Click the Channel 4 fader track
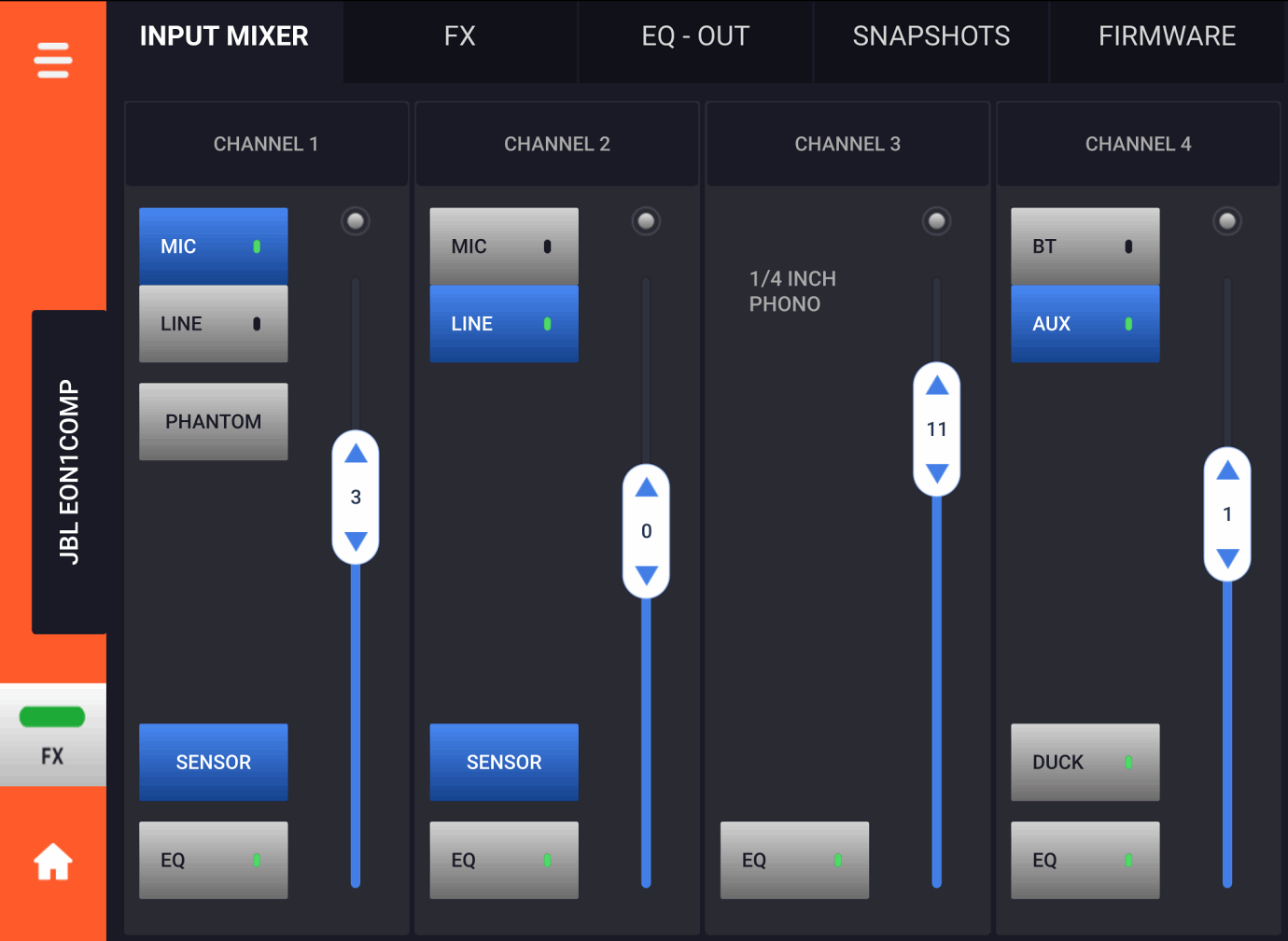The image size is (1288, 941). coord(1227,728)
